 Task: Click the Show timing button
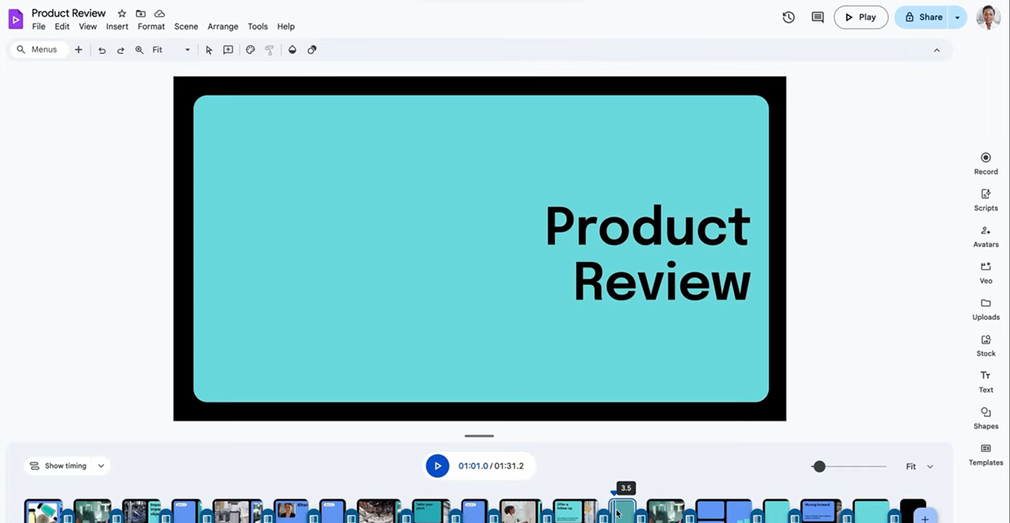58,466
